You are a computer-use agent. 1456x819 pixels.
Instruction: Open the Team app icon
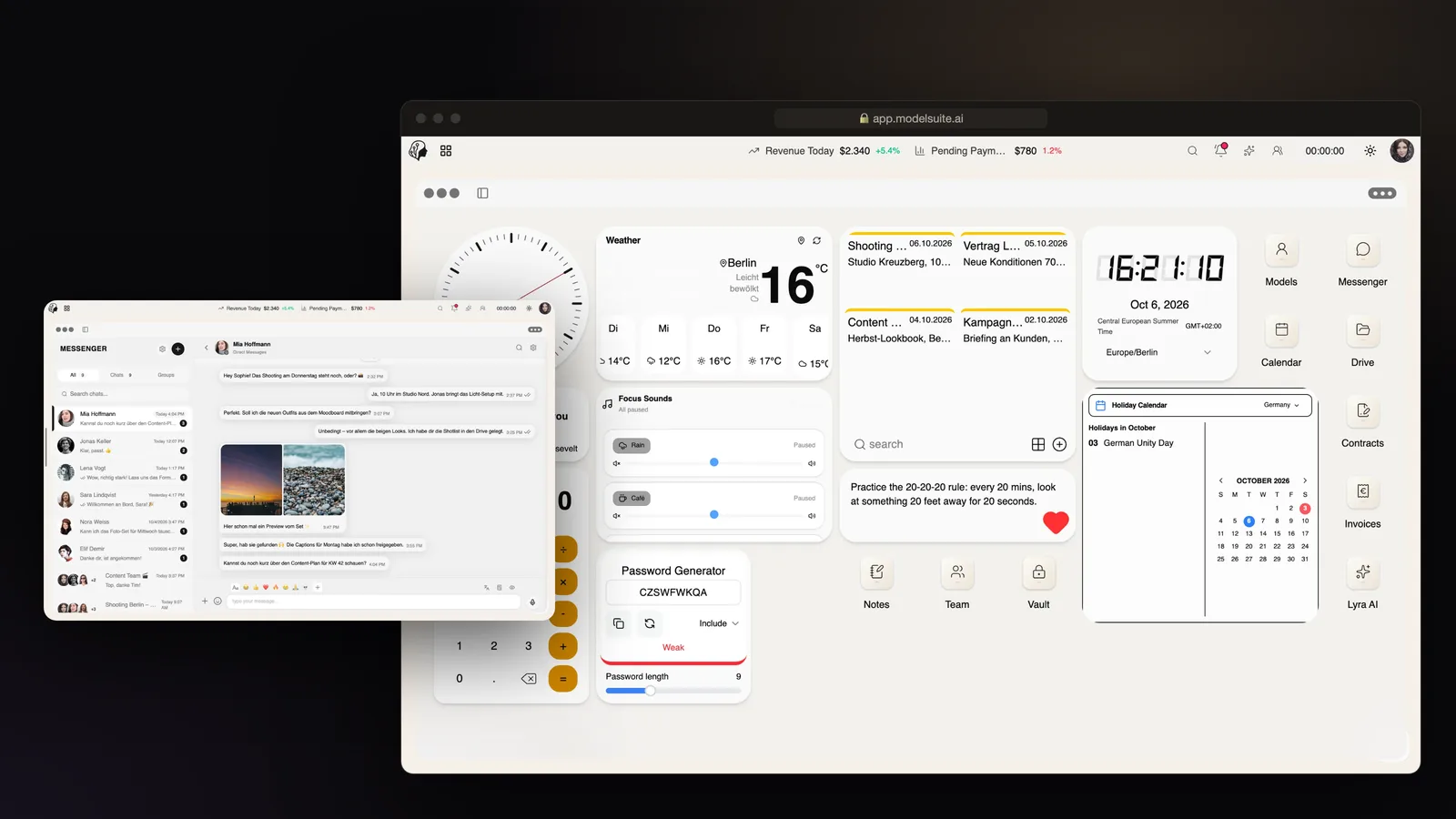coord(957,572)
